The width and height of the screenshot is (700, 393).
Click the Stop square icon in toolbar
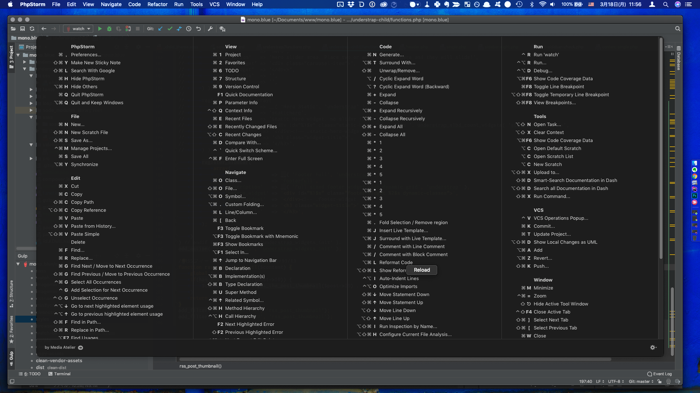138,29
